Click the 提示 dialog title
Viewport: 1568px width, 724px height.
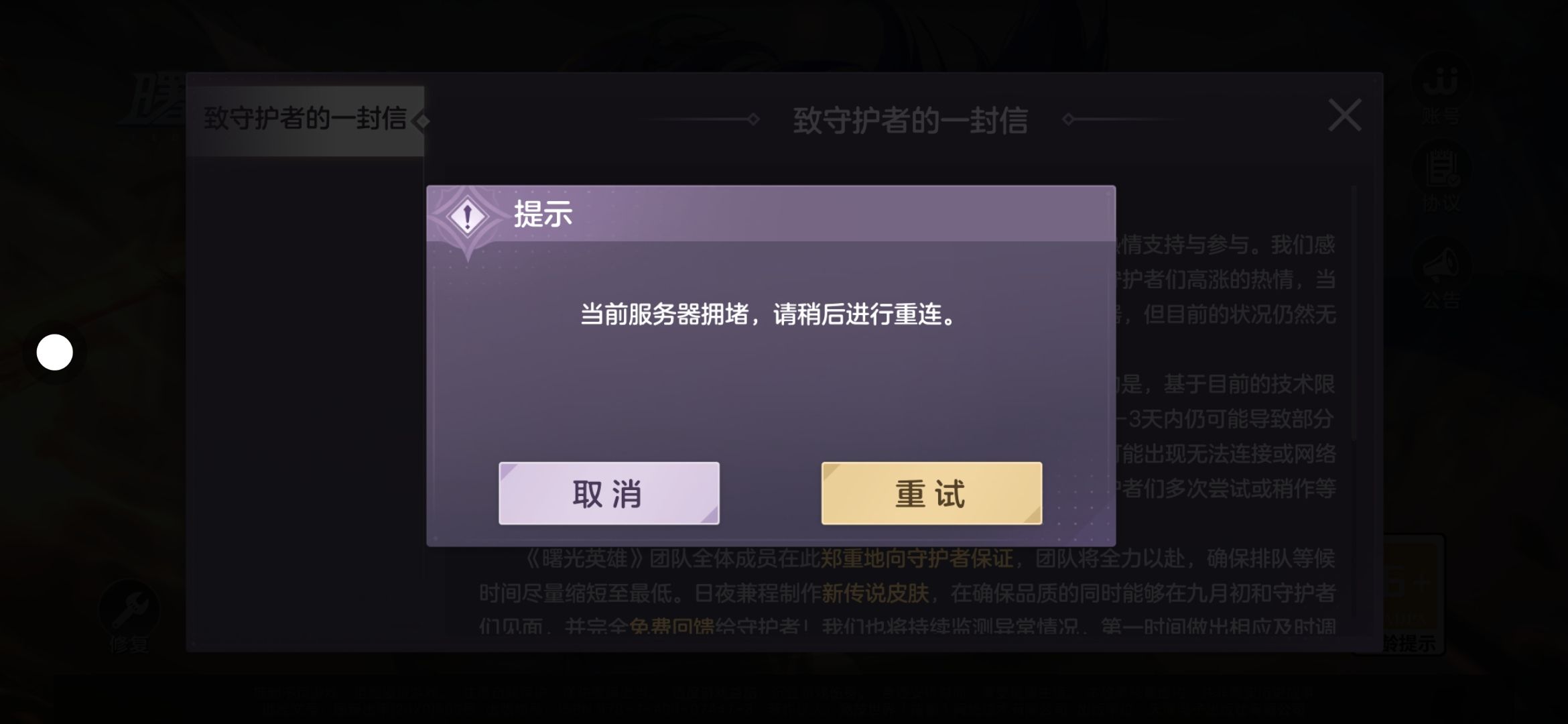pos(543,215)
